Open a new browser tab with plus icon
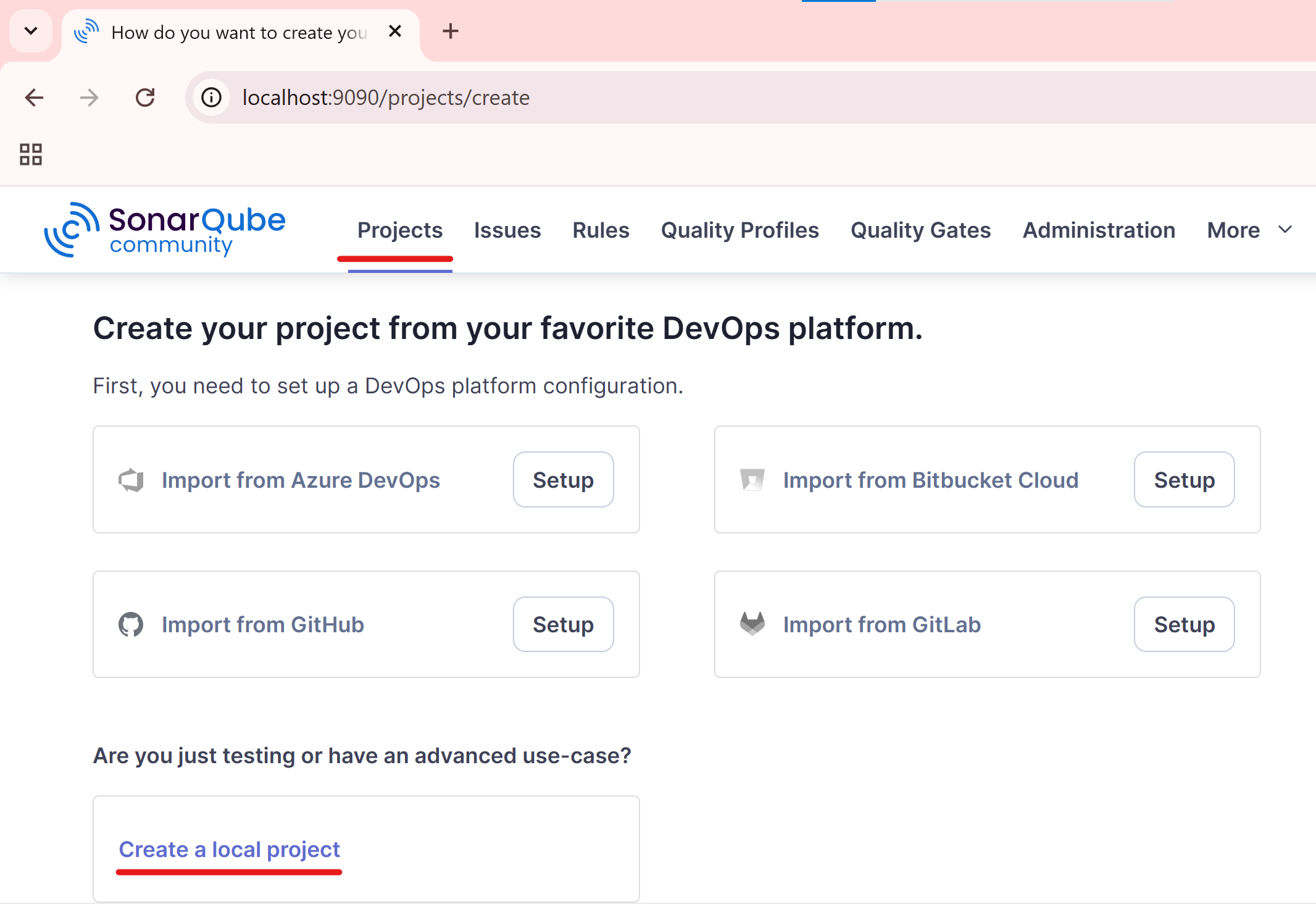 [x=451, y=31]
